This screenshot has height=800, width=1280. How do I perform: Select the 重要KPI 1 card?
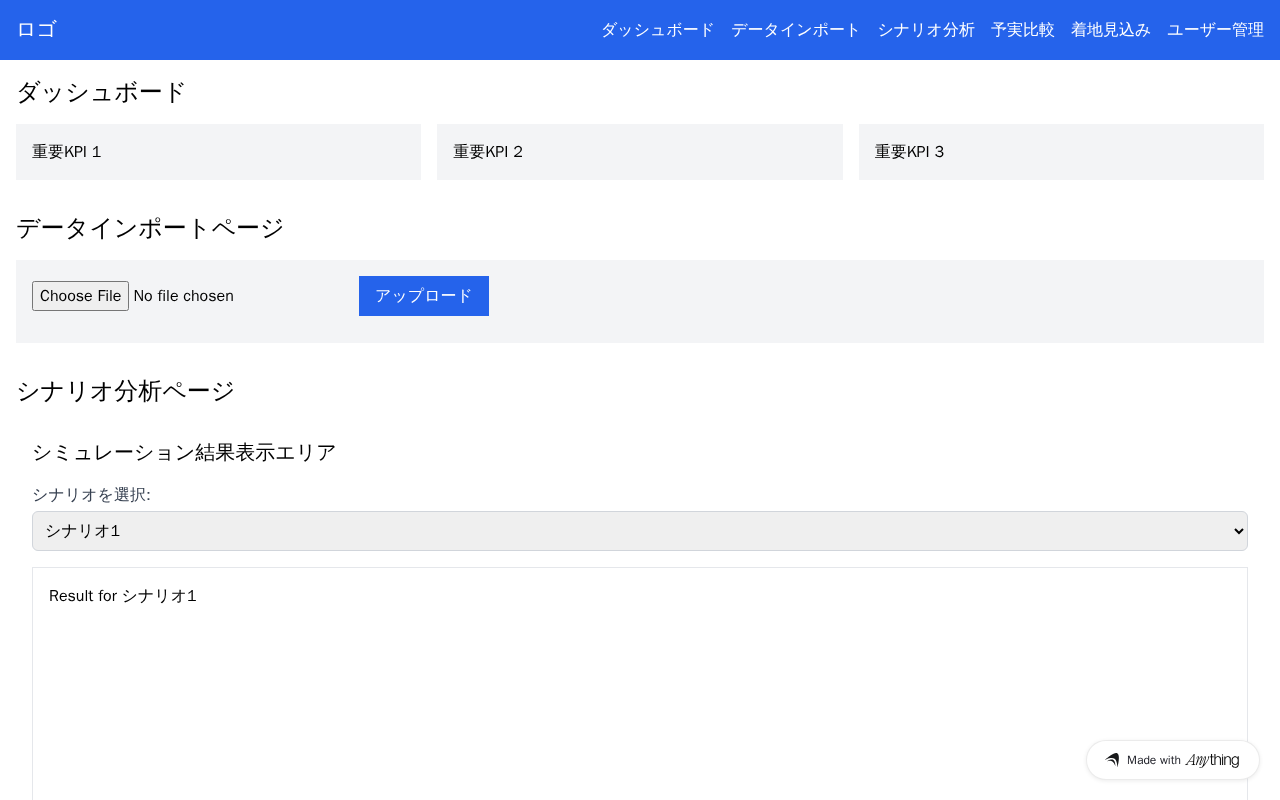tap(218, 152)
